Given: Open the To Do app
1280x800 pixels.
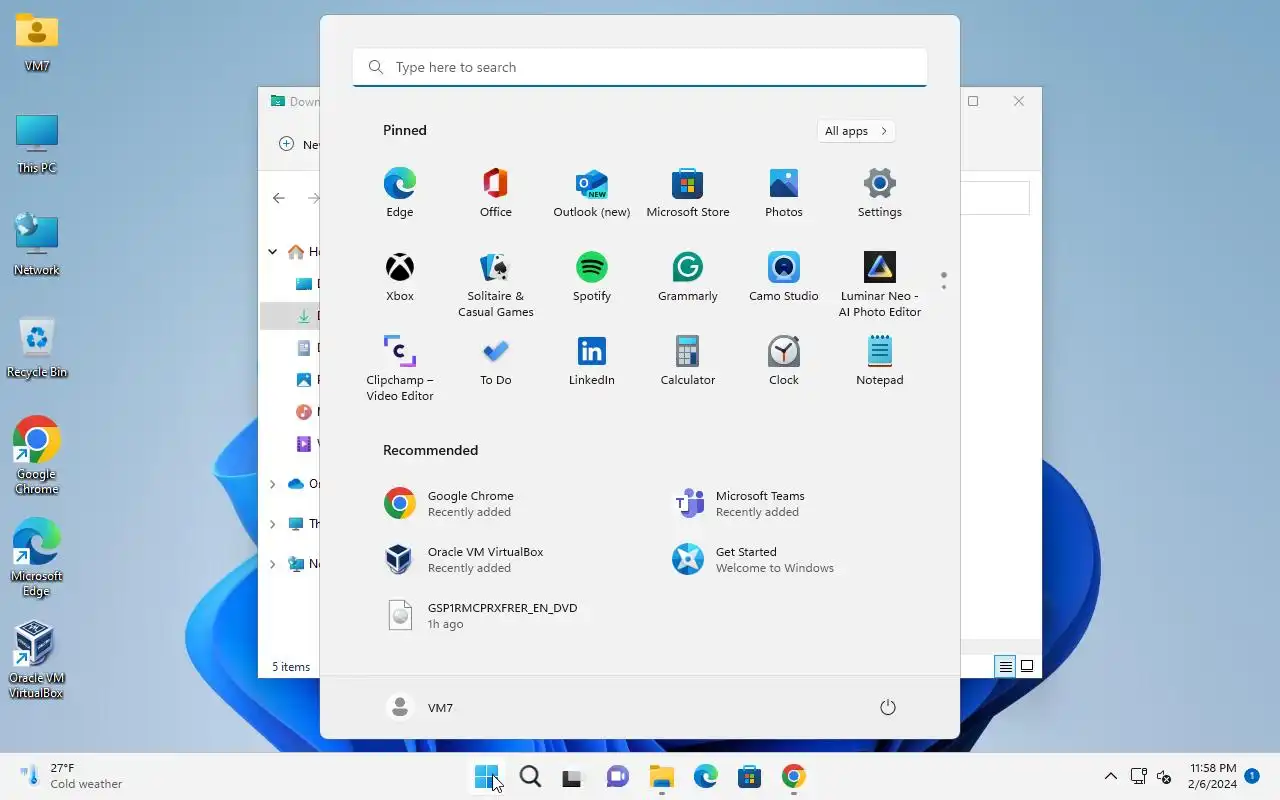Looking at the screenshot, I should click(x=495, y=361).
